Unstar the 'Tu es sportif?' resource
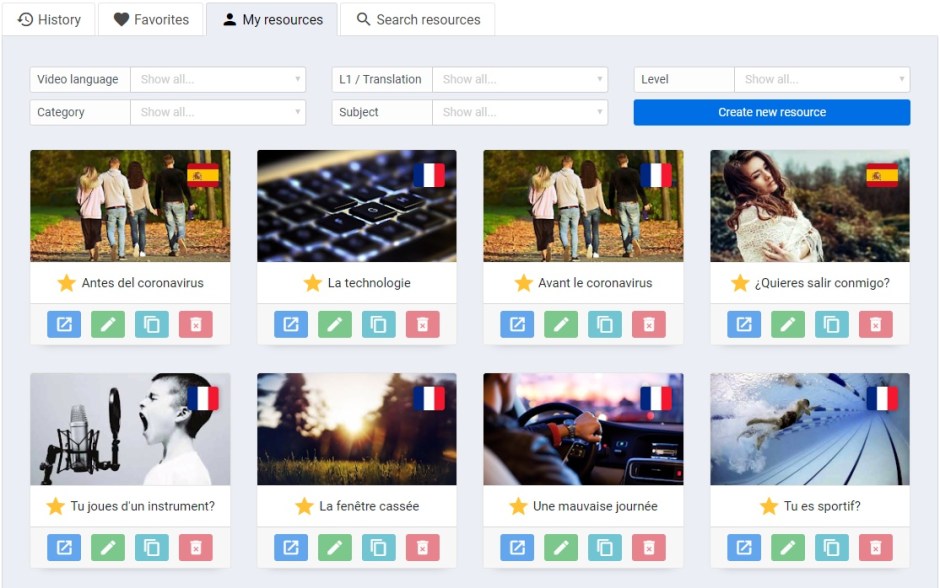 tap(769, 506)
